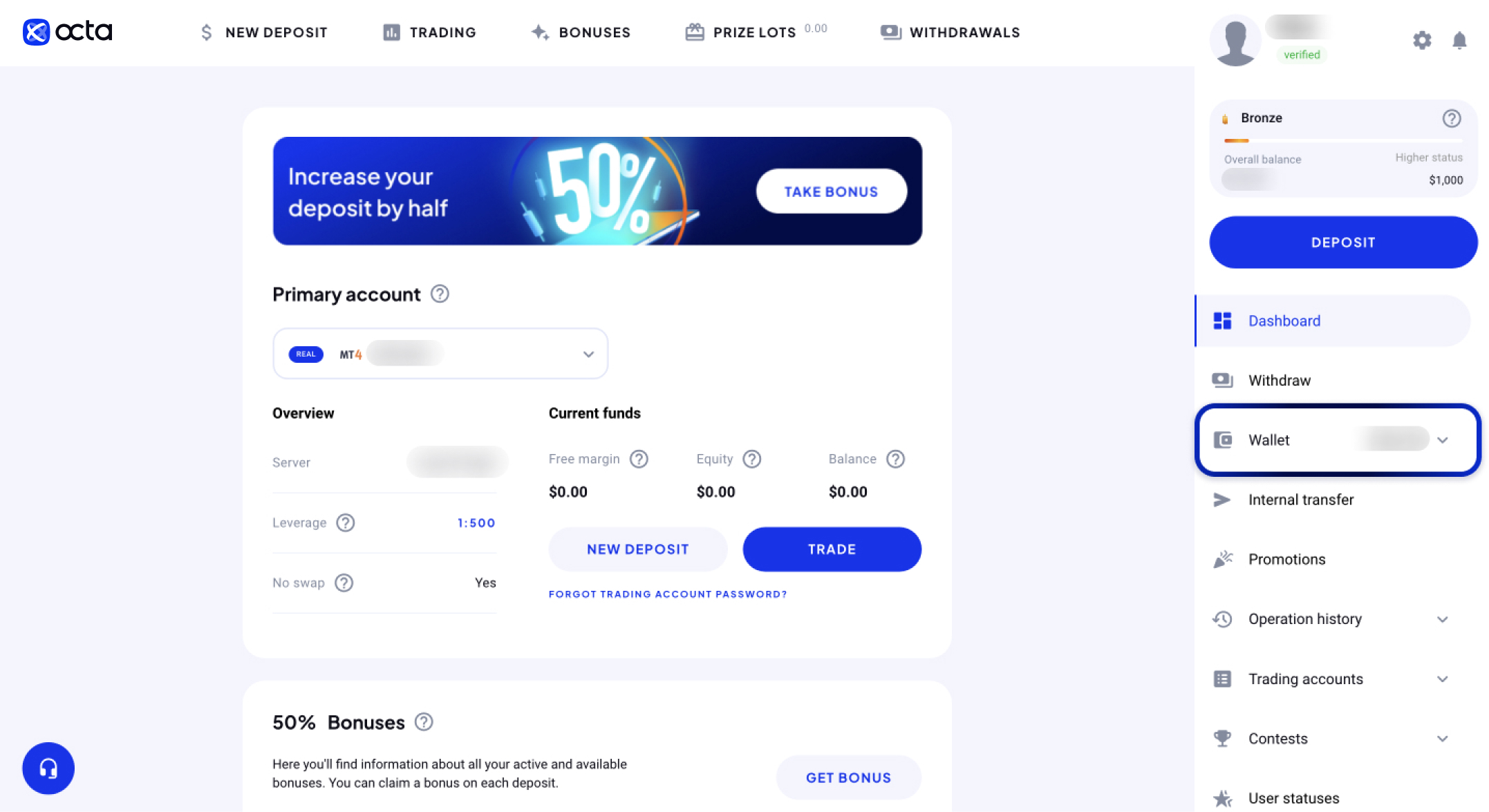The width and height of the screenshot is (1489, 812).
Task: Click the No swap info icon
Action: (344, 583)
